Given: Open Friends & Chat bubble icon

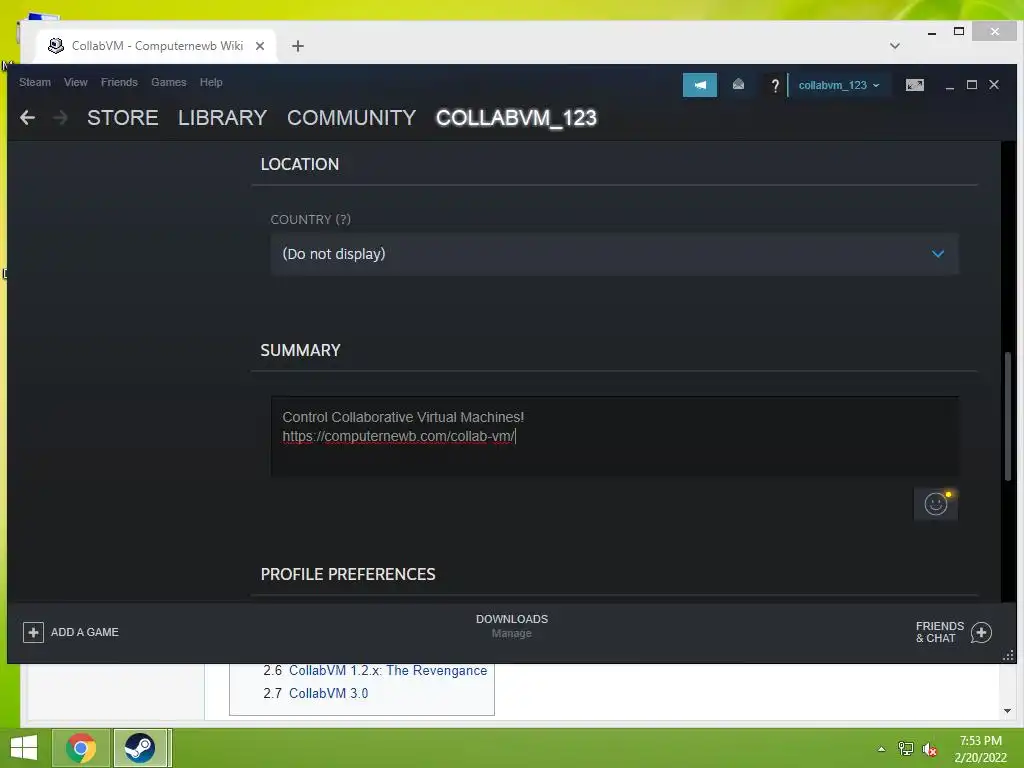Looking at the screenshot, I should pos(981,632).
